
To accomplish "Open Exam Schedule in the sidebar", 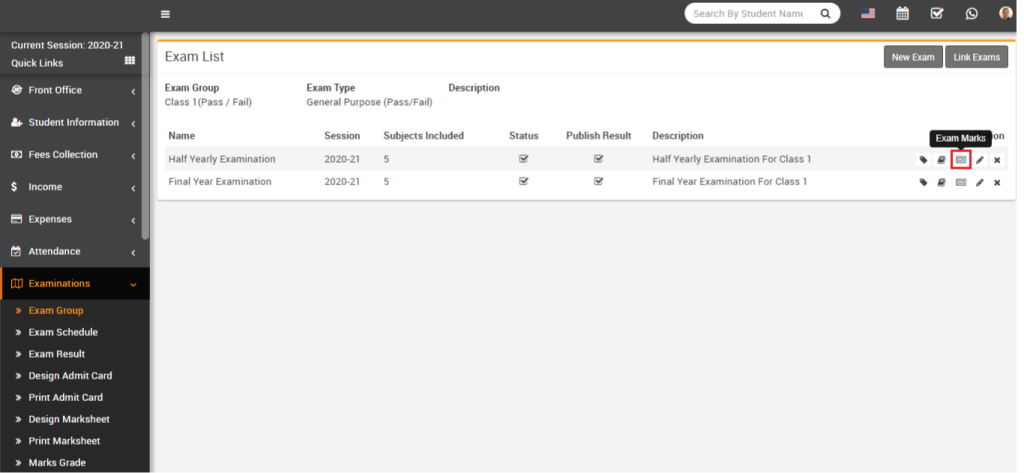I will (x=63, y=332).
